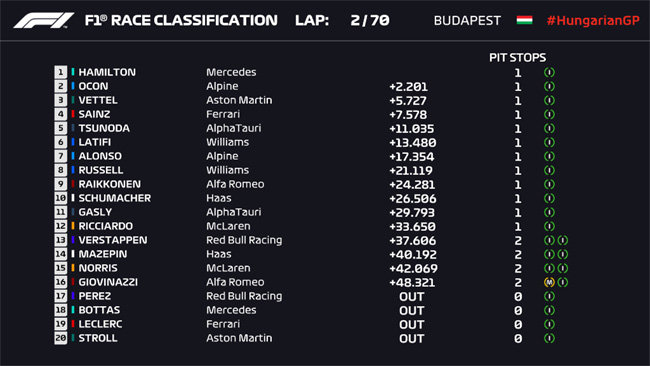This screenshot has width=650, height=366.
Task: Click Perez's intermediate tyre icon
Action: [549, 296]
